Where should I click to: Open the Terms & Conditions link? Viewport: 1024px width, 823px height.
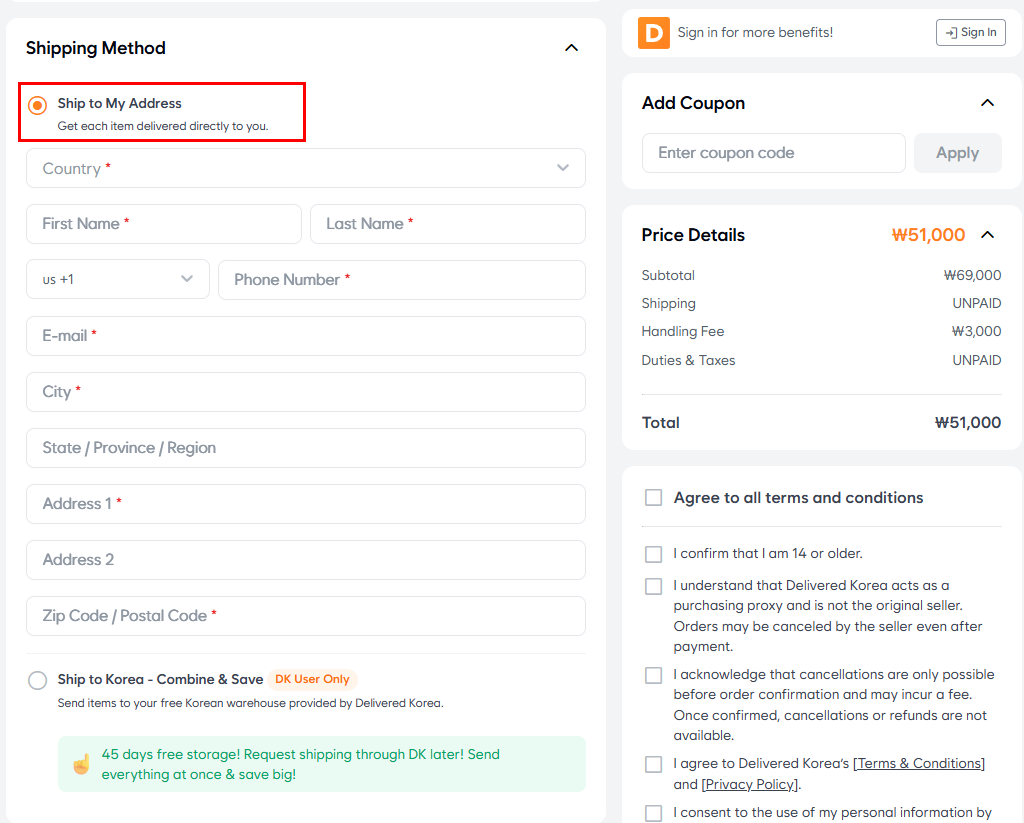tap(919, 764)
